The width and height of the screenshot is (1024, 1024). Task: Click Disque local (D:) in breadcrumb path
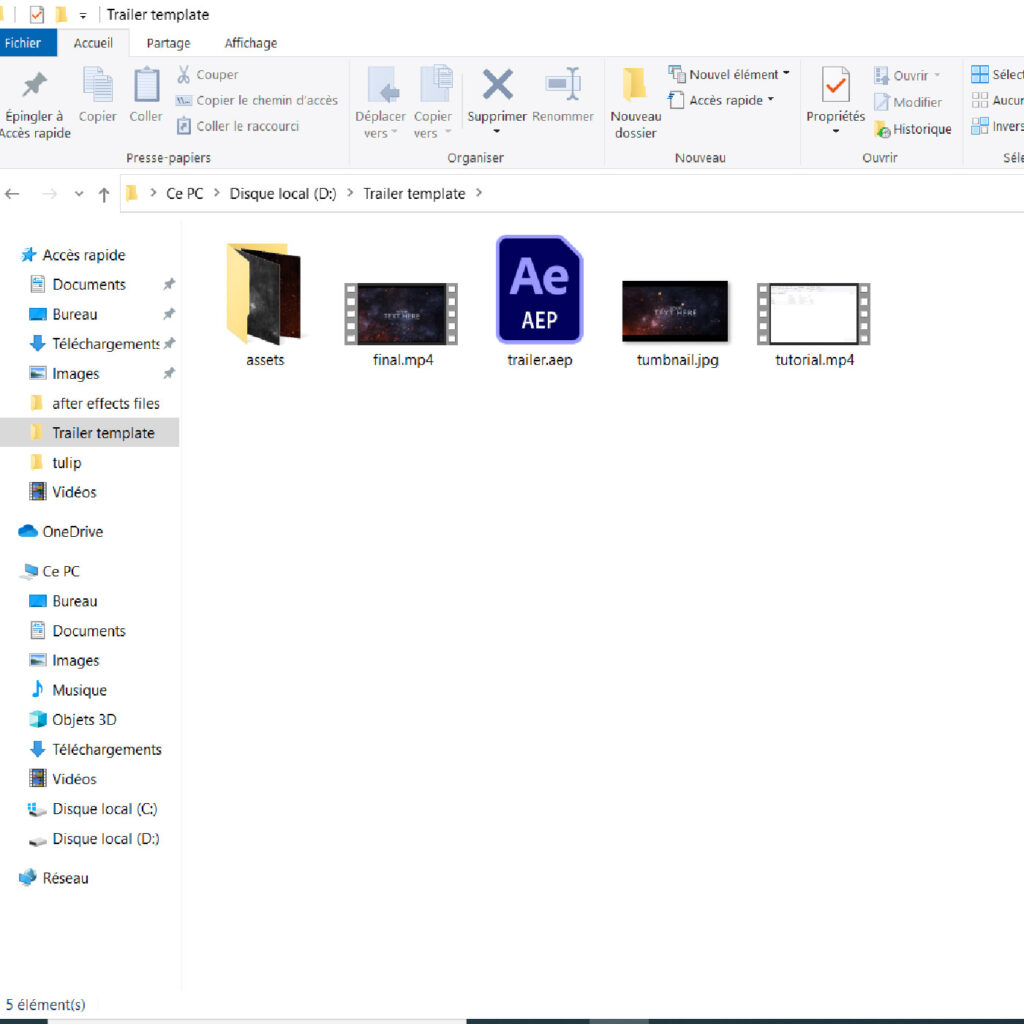pyautogui.click(x=283, y=194)
